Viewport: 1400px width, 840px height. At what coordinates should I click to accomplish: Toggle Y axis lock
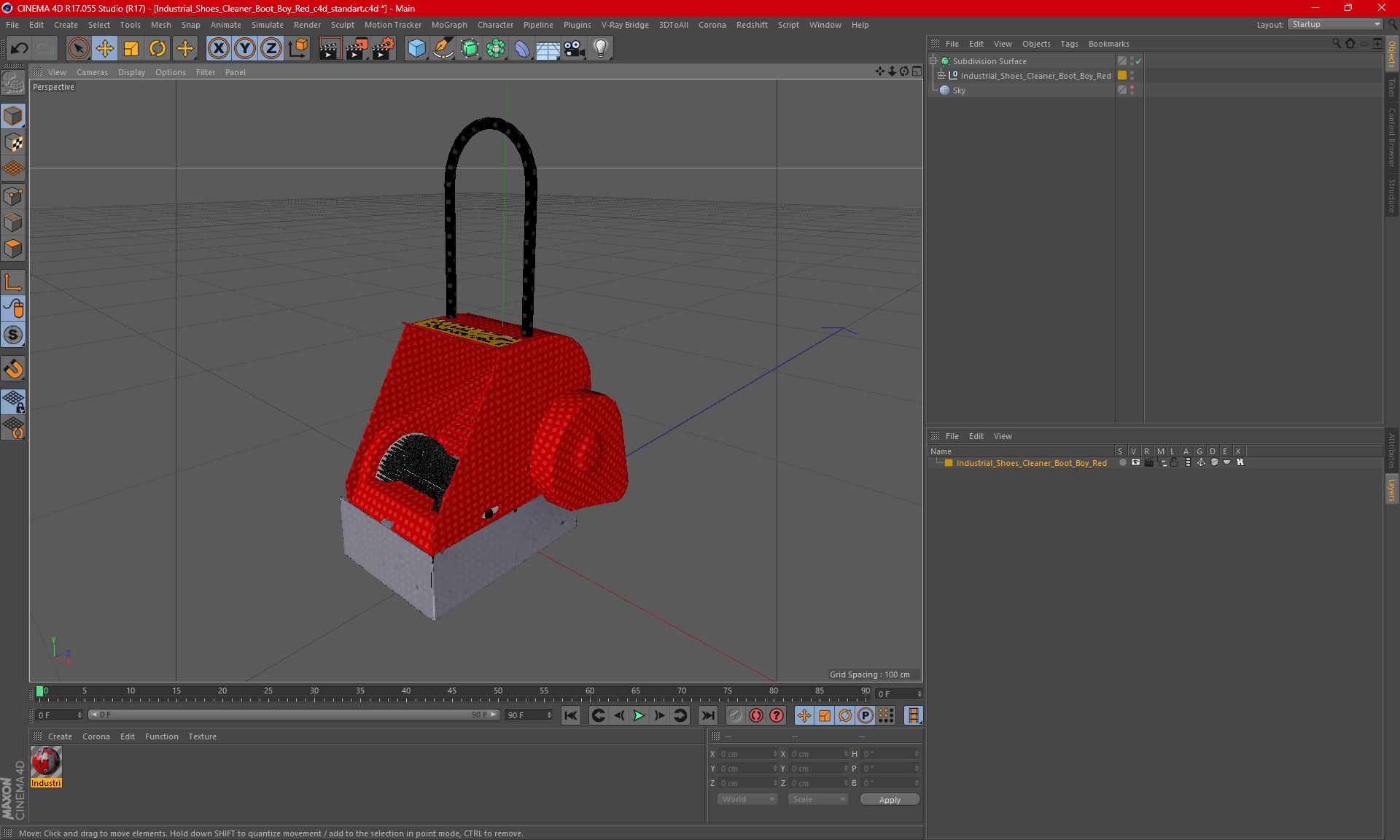(244, 49)
